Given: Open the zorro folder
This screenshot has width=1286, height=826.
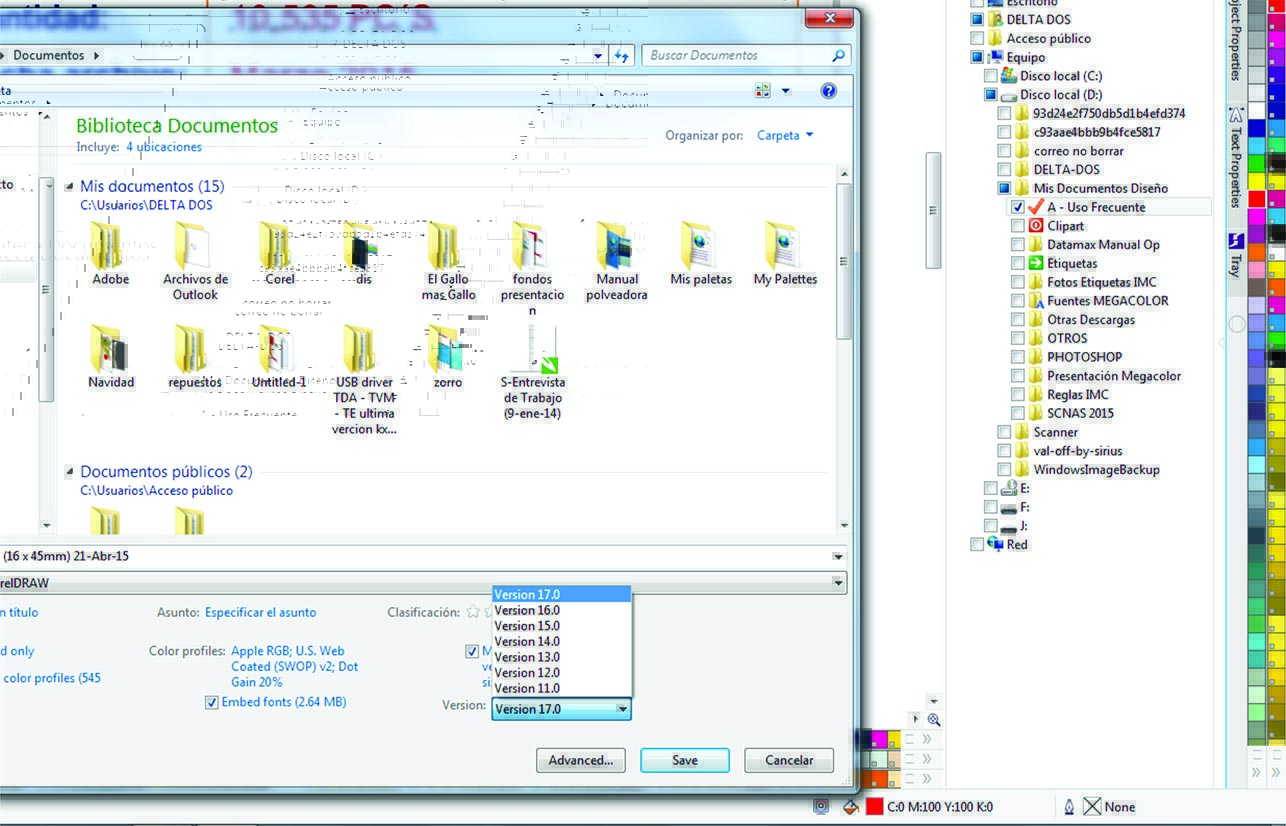Looking at the screenshot, I should [x=448, y=357].
